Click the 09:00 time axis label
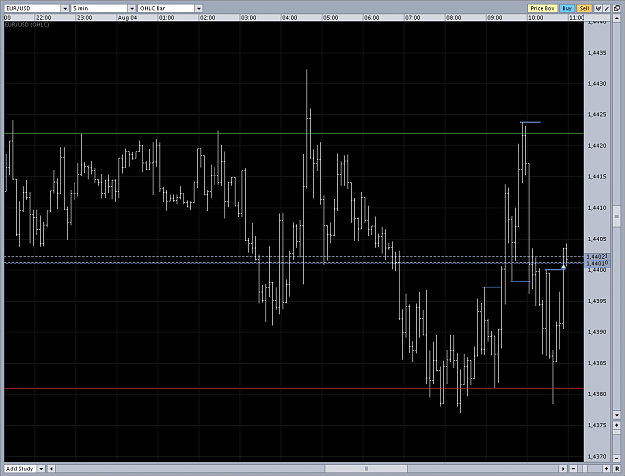This screenshot has width=625, height=476. click(x=494, y=18)
